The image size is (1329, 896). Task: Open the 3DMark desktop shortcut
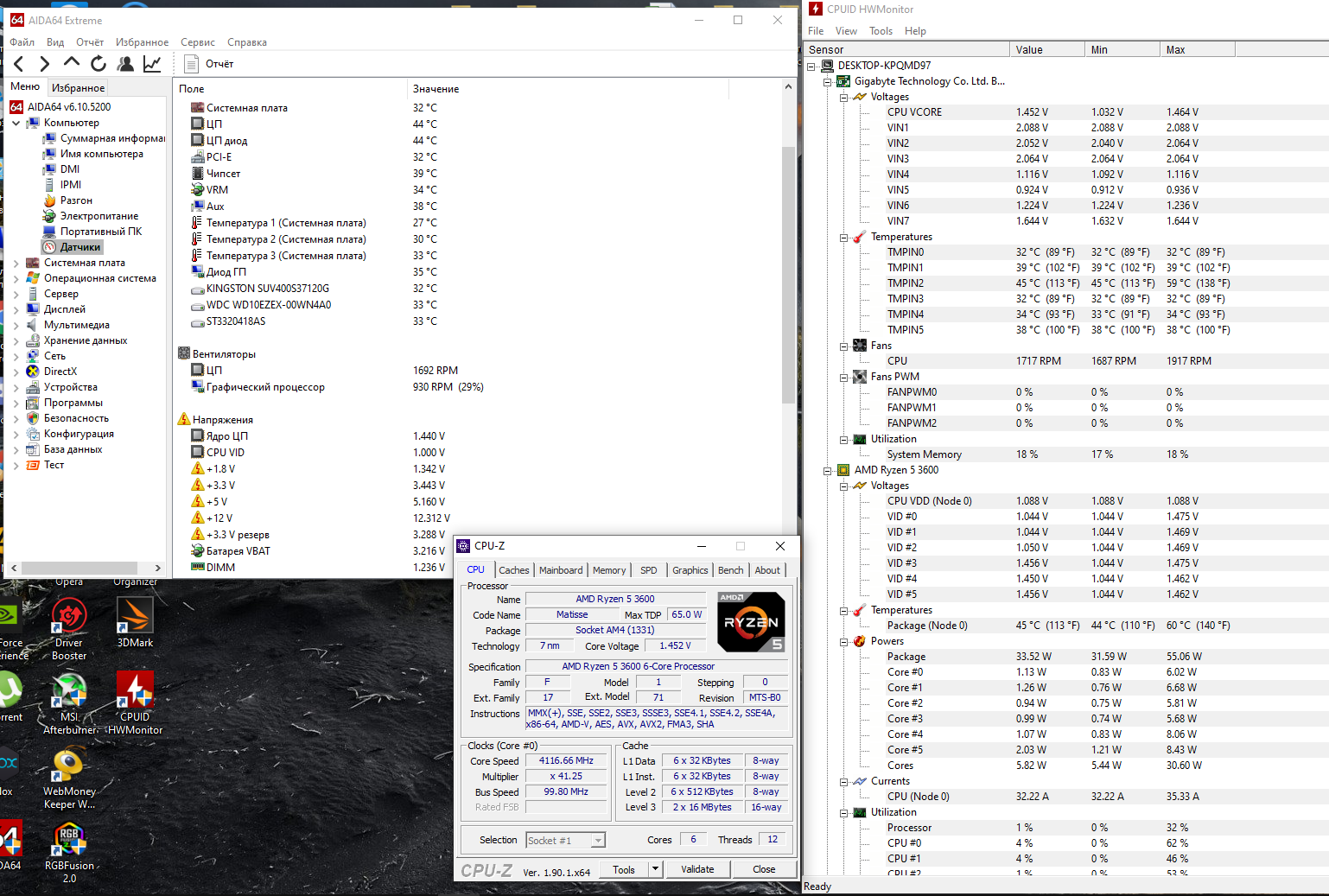136,622
